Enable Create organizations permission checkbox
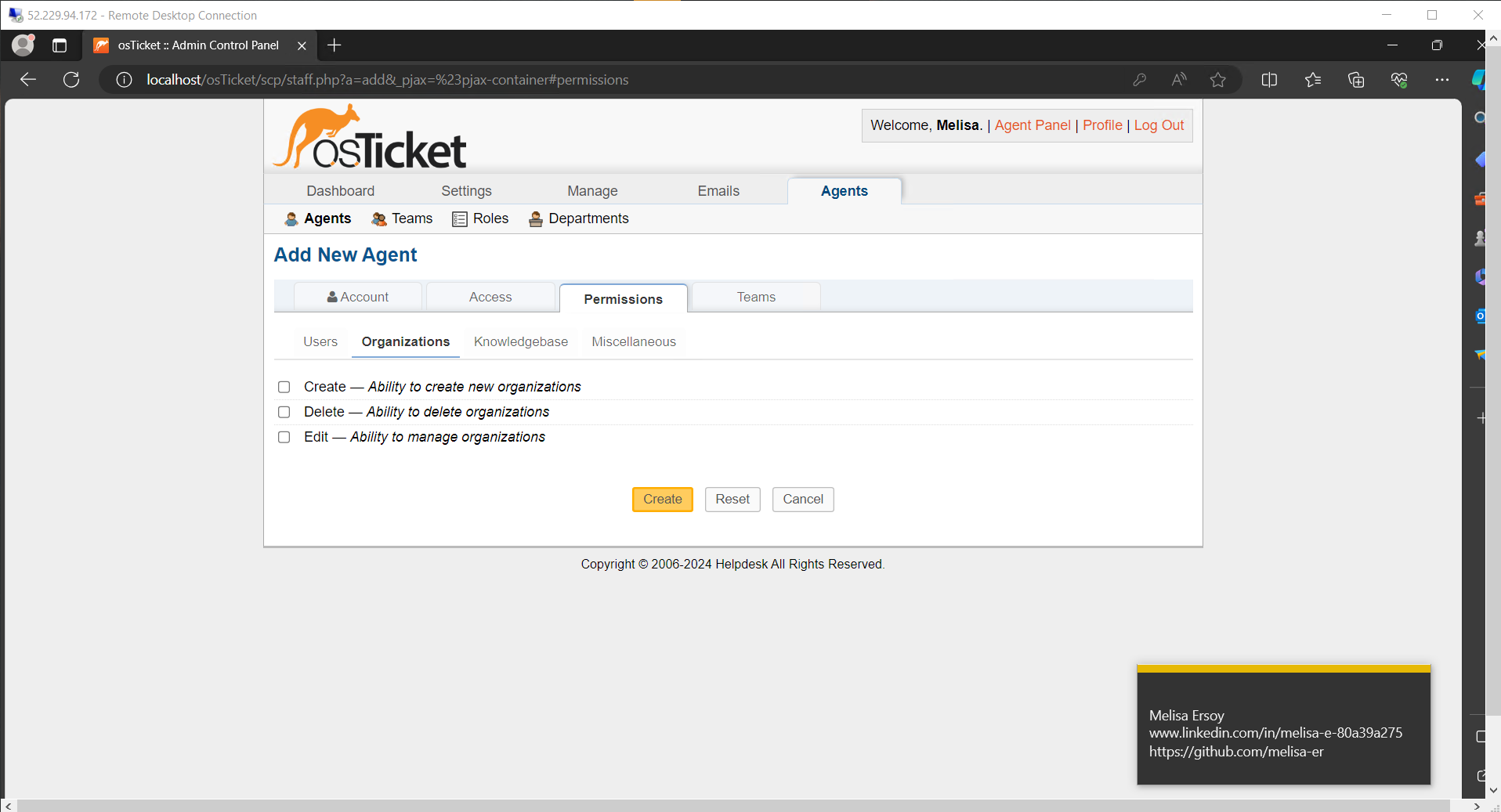 tap(284, 387)
